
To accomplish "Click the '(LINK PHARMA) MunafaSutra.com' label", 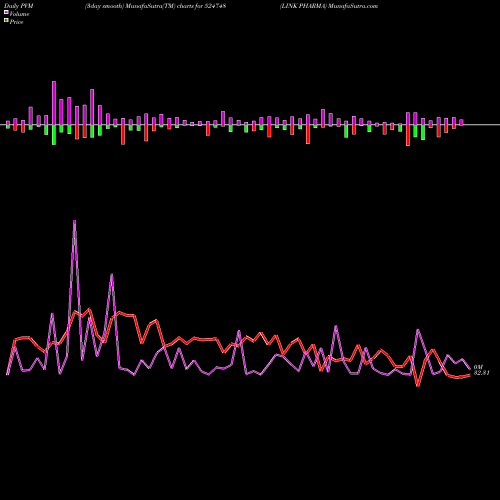I will click(x=329, y=6).
